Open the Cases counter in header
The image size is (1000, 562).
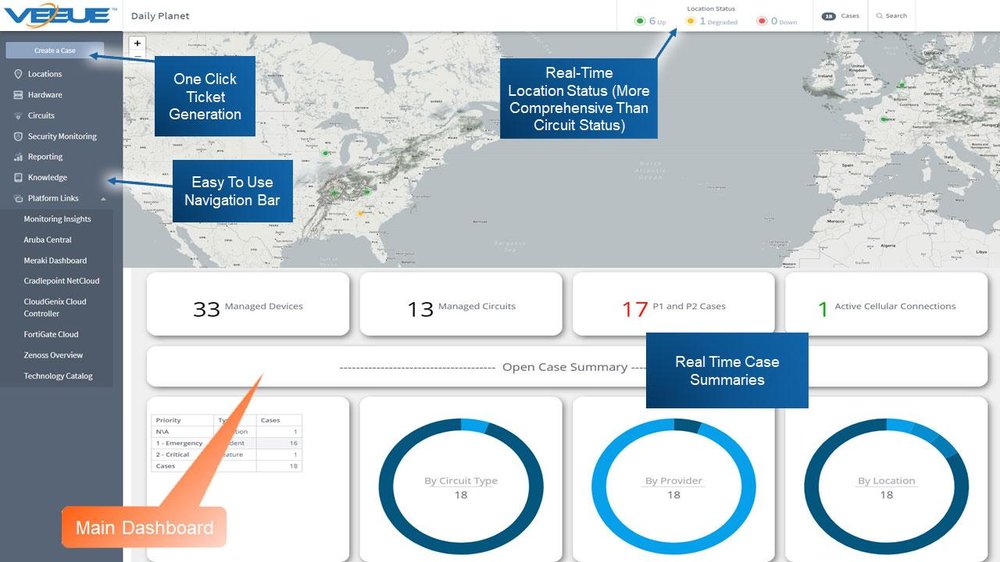coord(840,16)
